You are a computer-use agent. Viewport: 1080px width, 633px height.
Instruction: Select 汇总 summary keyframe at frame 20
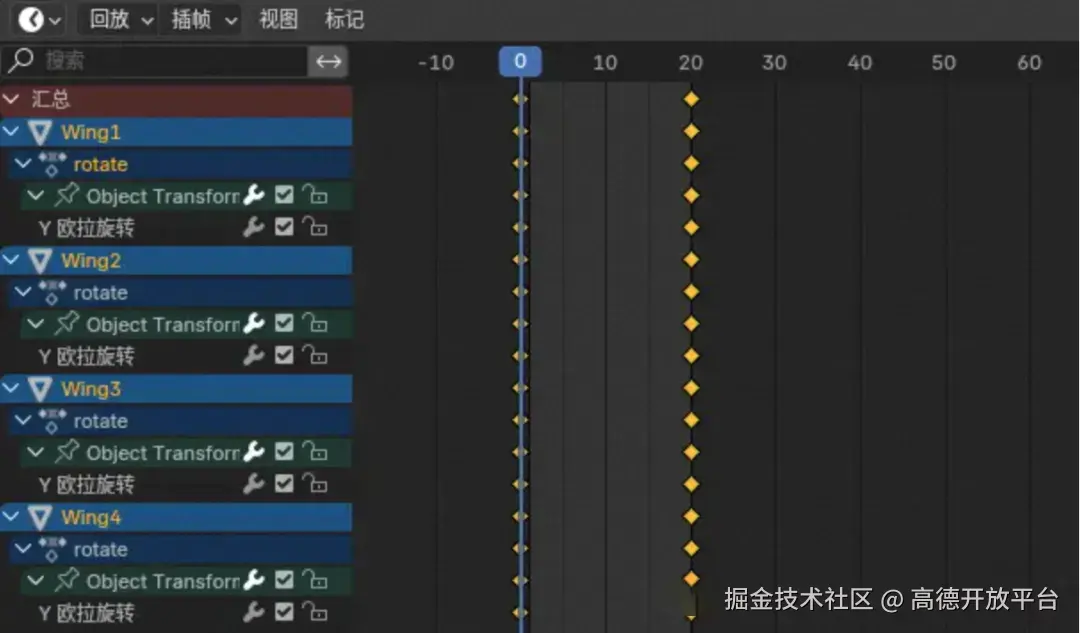click(691, 99)
